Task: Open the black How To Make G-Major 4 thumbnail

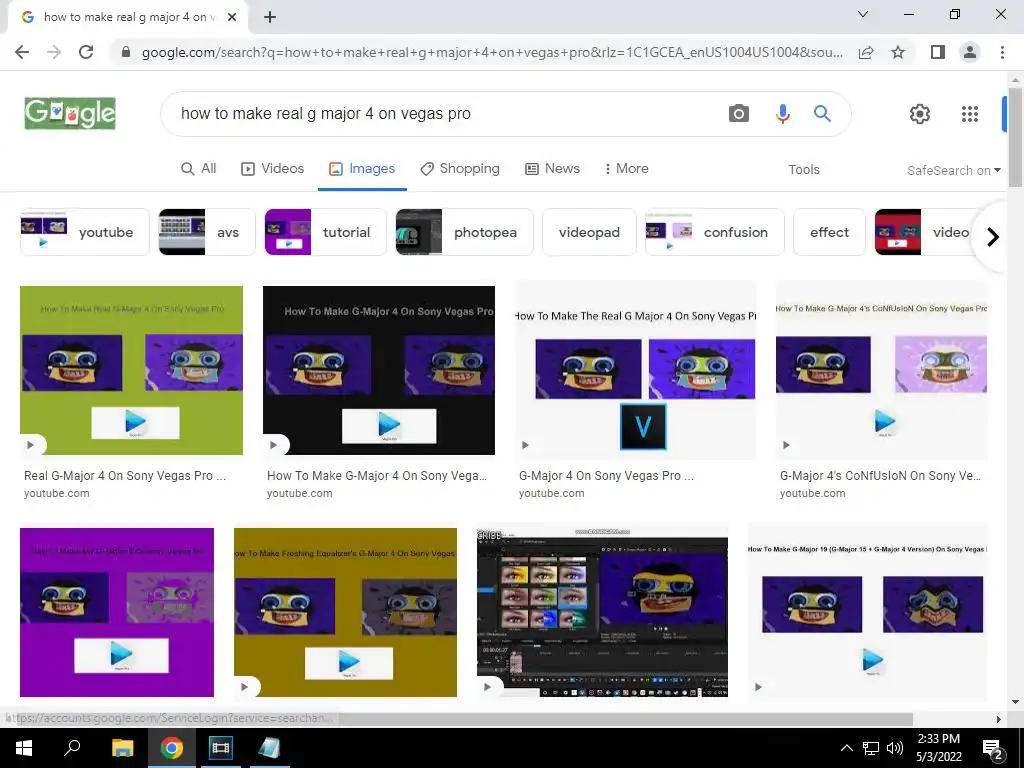Action: [x=379, y=370]
